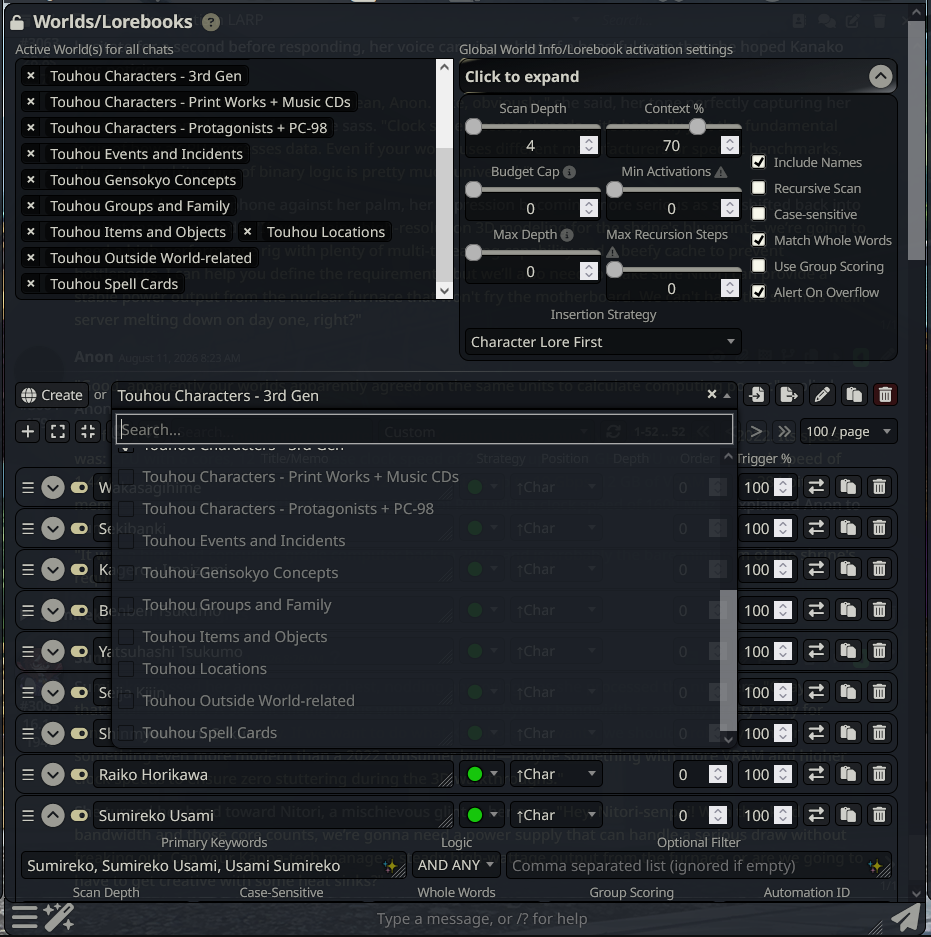
Task: Click the import lorebook file icon
Action: coord(757,395)
